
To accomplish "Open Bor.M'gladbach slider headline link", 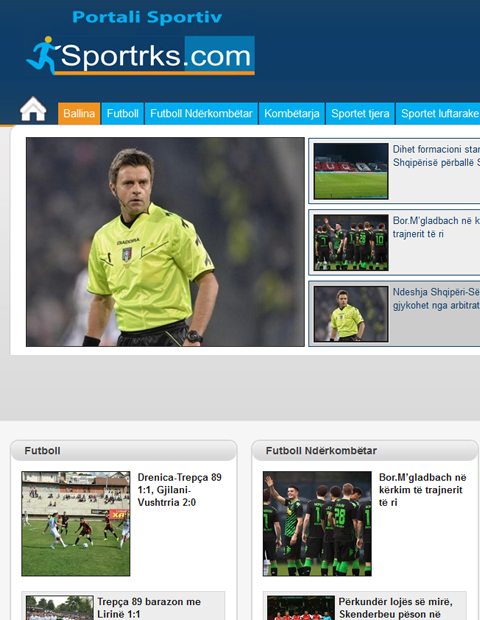I will (x=436, y=227).
